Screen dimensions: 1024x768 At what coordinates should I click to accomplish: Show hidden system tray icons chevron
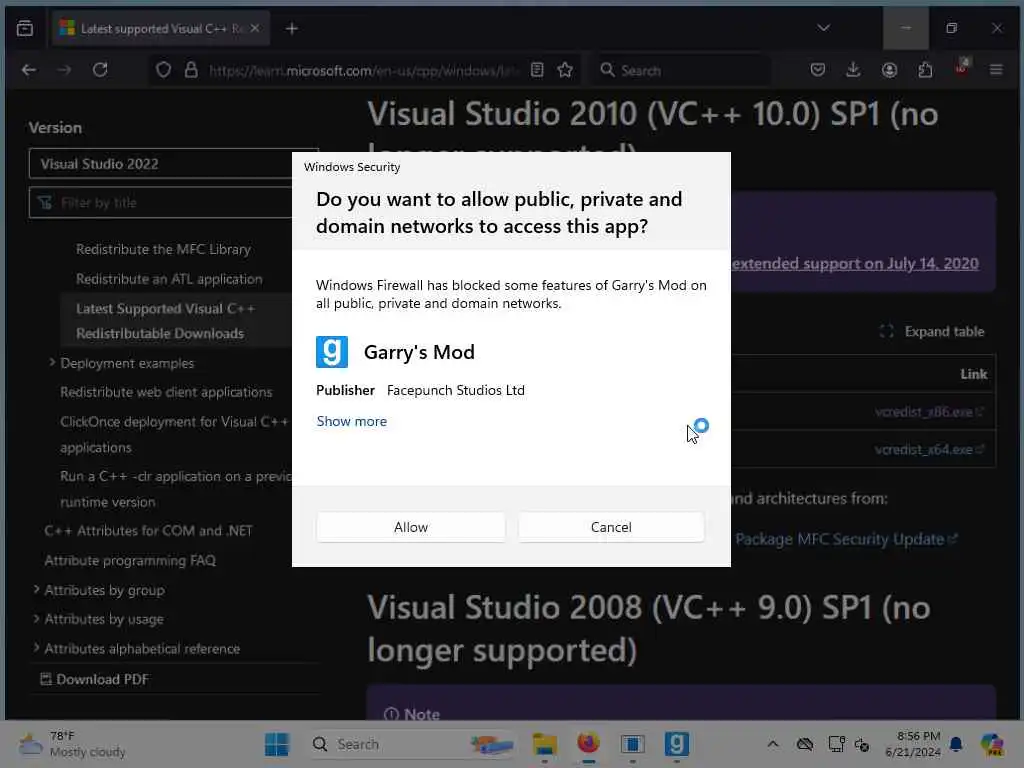[773, 744]
